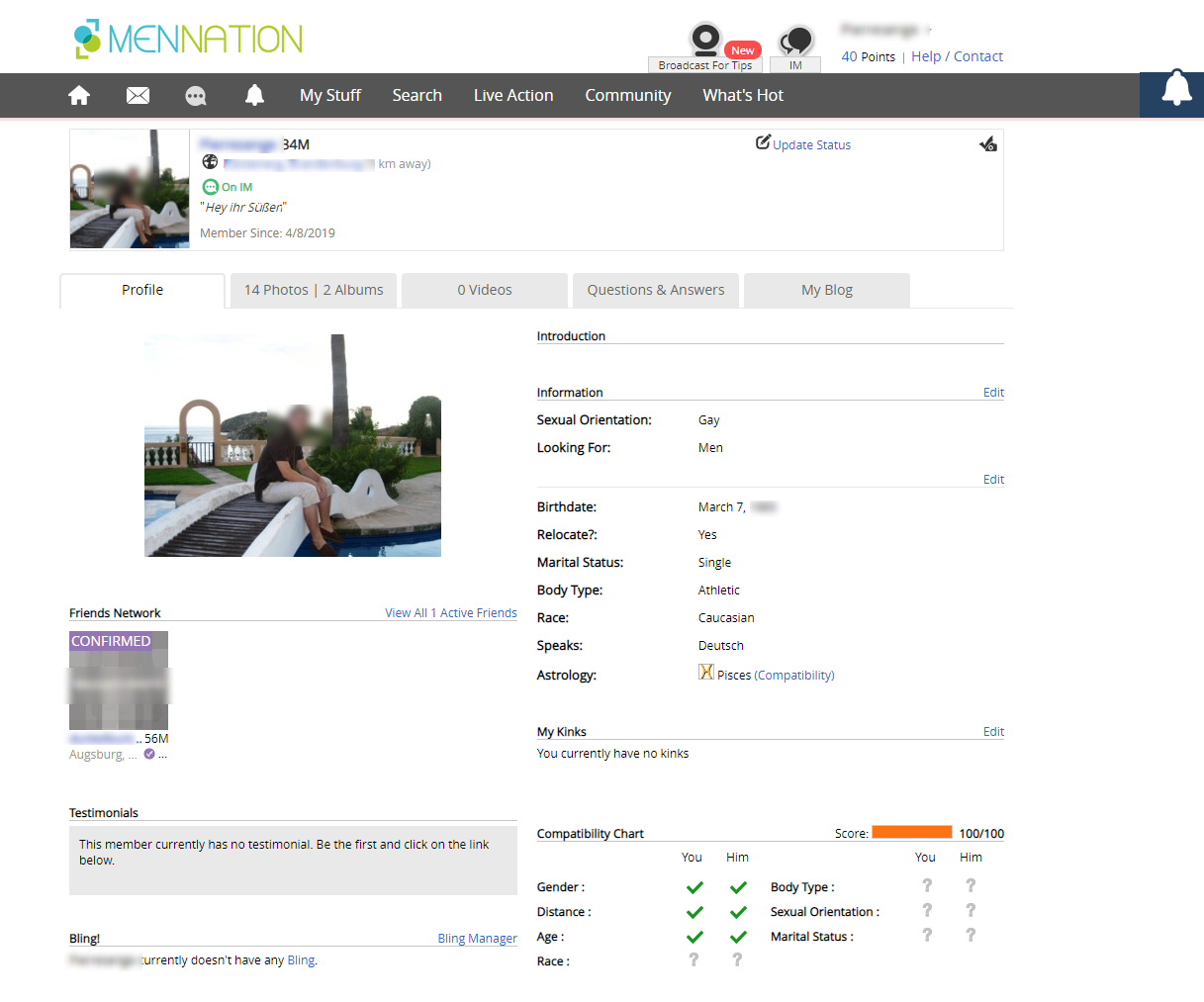Open the mail envelope icon

(138, 95)
